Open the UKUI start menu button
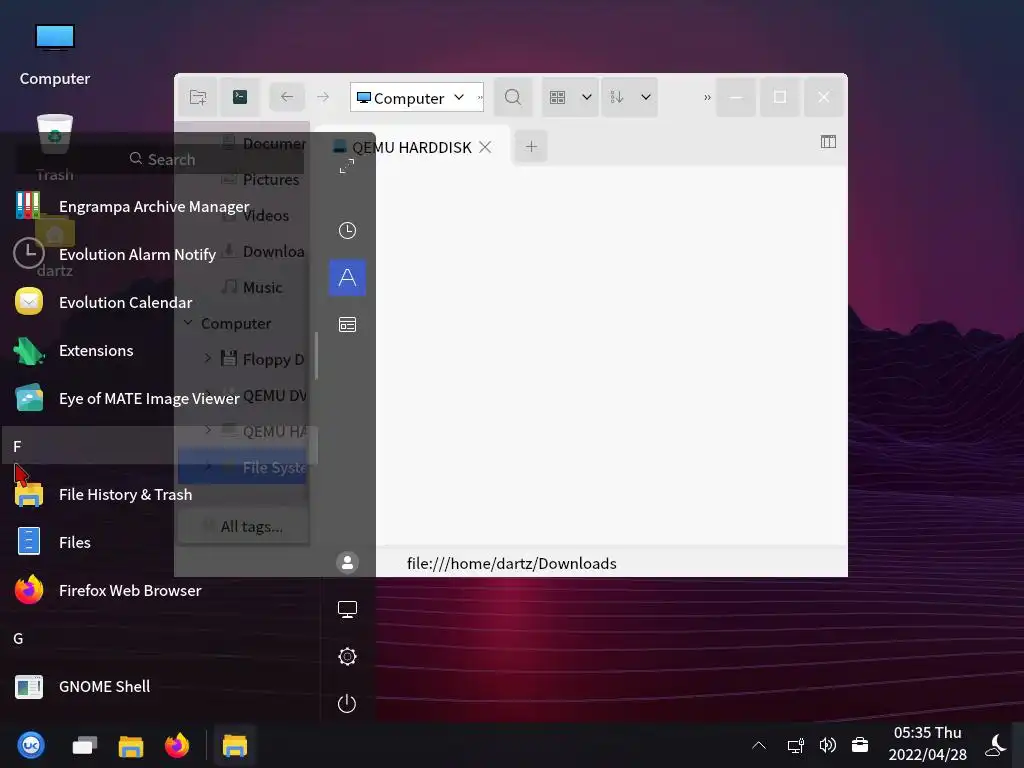 [x=31, y=744]
